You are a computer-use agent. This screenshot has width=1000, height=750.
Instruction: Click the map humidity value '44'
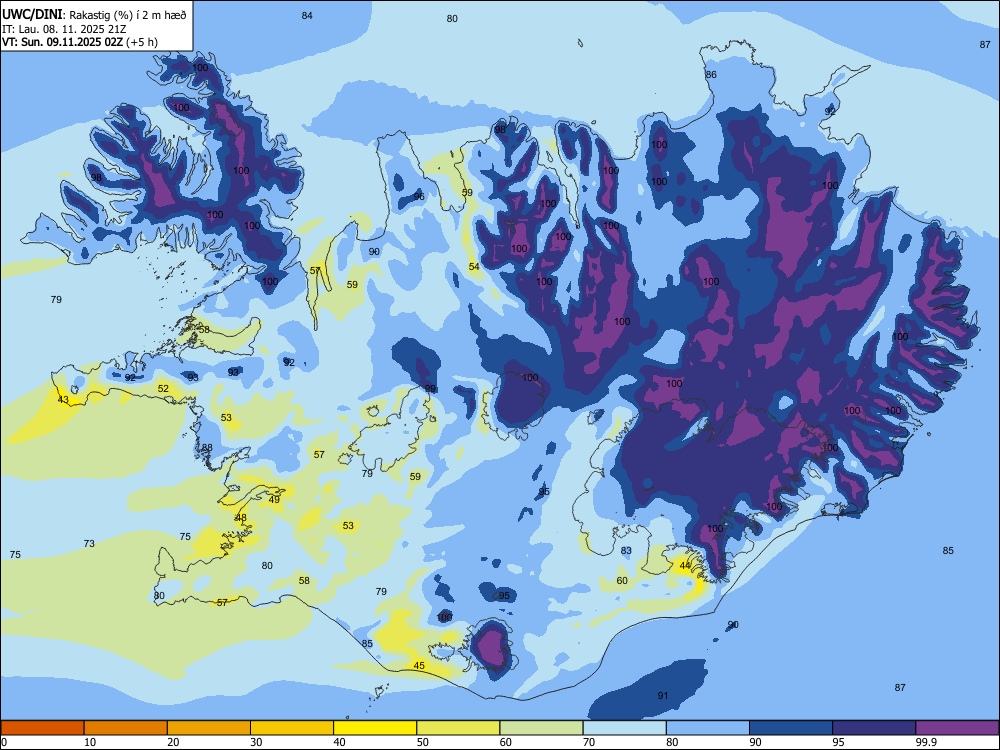point(685,566)
